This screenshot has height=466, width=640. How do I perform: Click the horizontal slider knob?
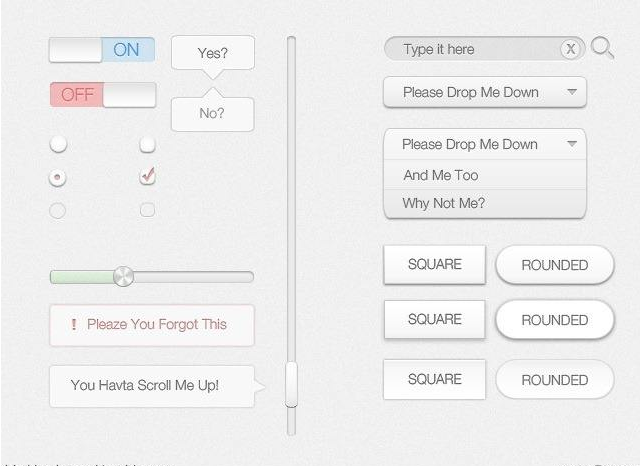(124, 276)
